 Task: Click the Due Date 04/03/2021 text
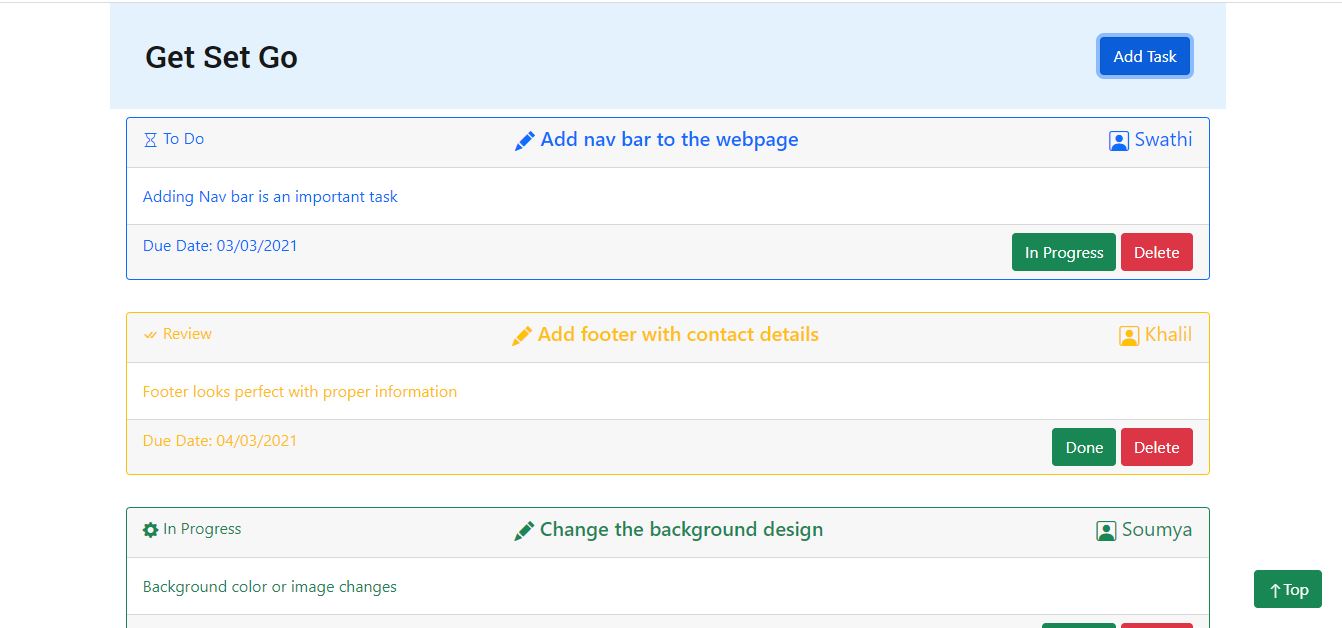point(220,441)
